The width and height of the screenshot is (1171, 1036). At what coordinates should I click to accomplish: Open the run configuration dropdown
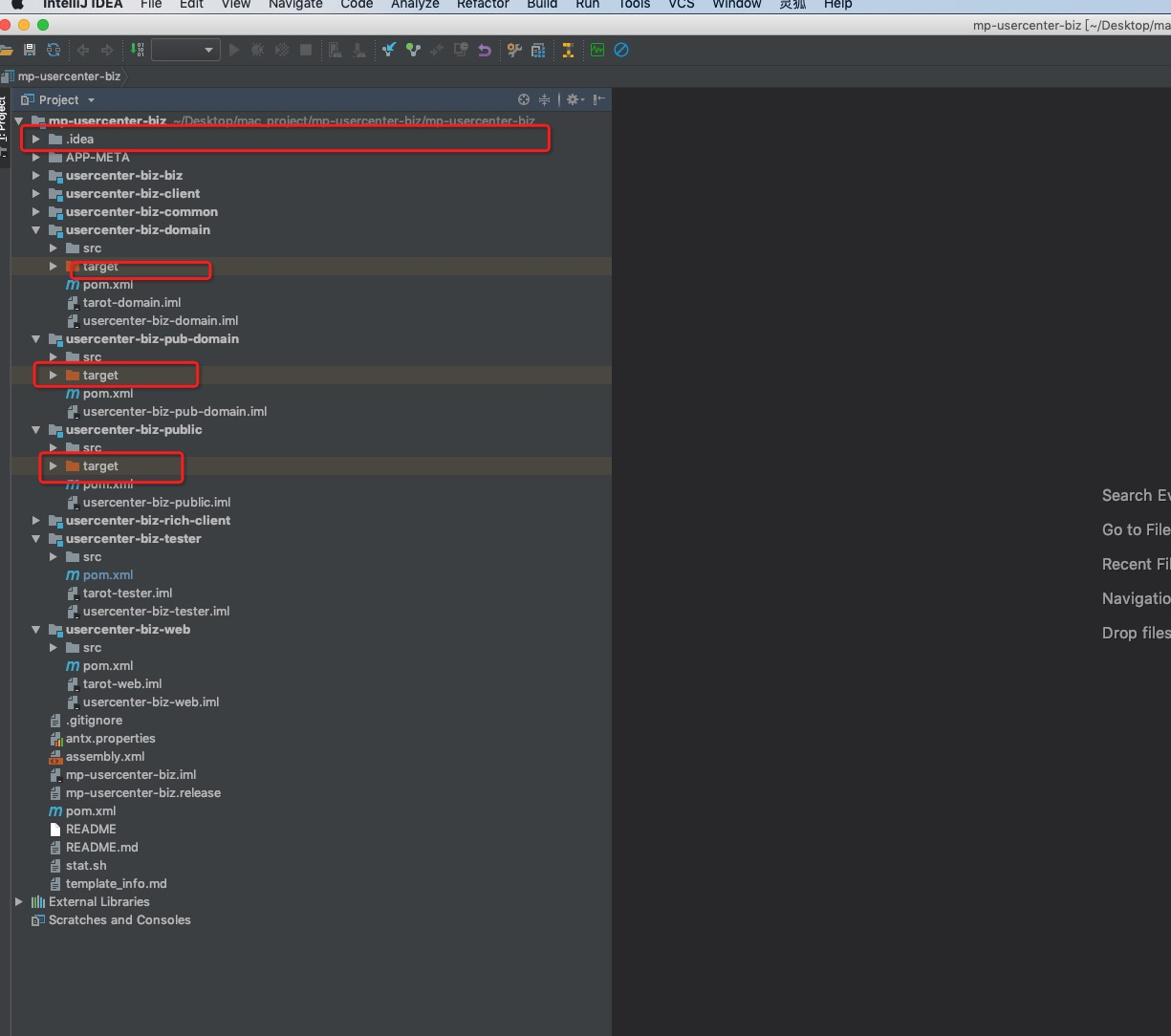185,50
